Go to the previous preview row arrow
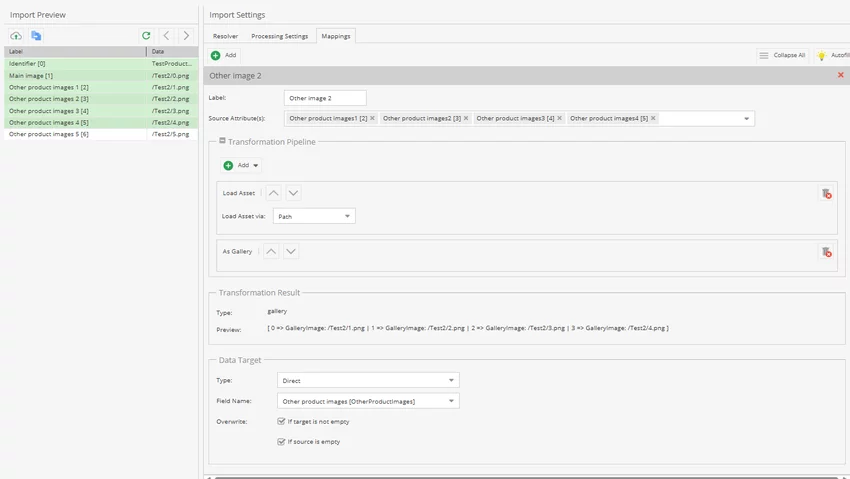Viewport: 850px width, 479px height. pos(166,36)
